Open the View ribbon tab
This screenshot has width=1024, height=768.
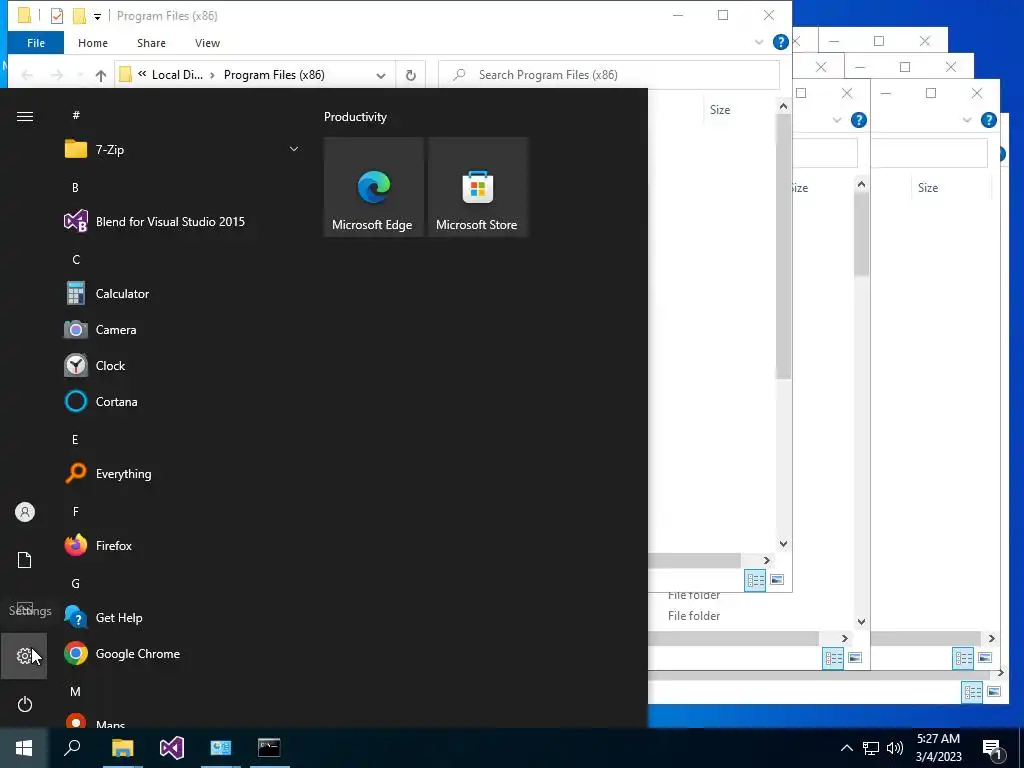click(207, 43)
